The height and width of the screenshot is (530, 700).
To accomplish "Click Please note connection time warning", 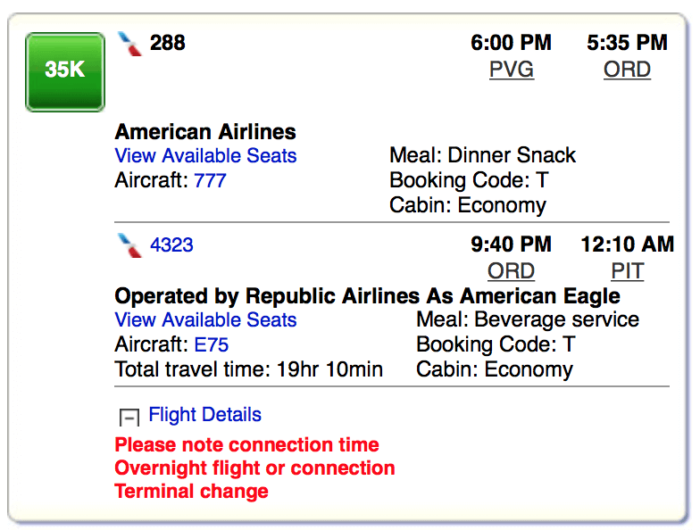I will point(247,445).
